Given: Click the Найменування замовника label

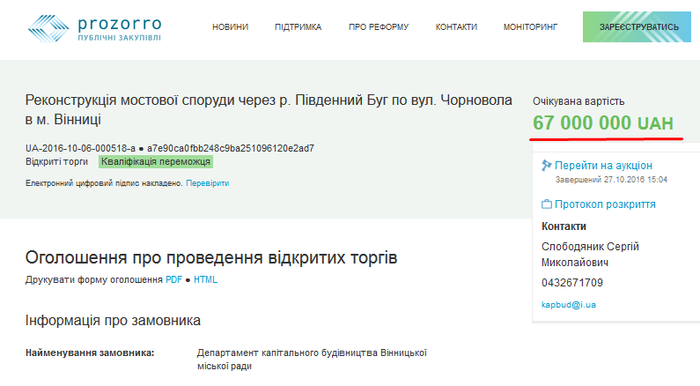Looking at the screenshot, I should pyautogui.click(x=90, y=353).
